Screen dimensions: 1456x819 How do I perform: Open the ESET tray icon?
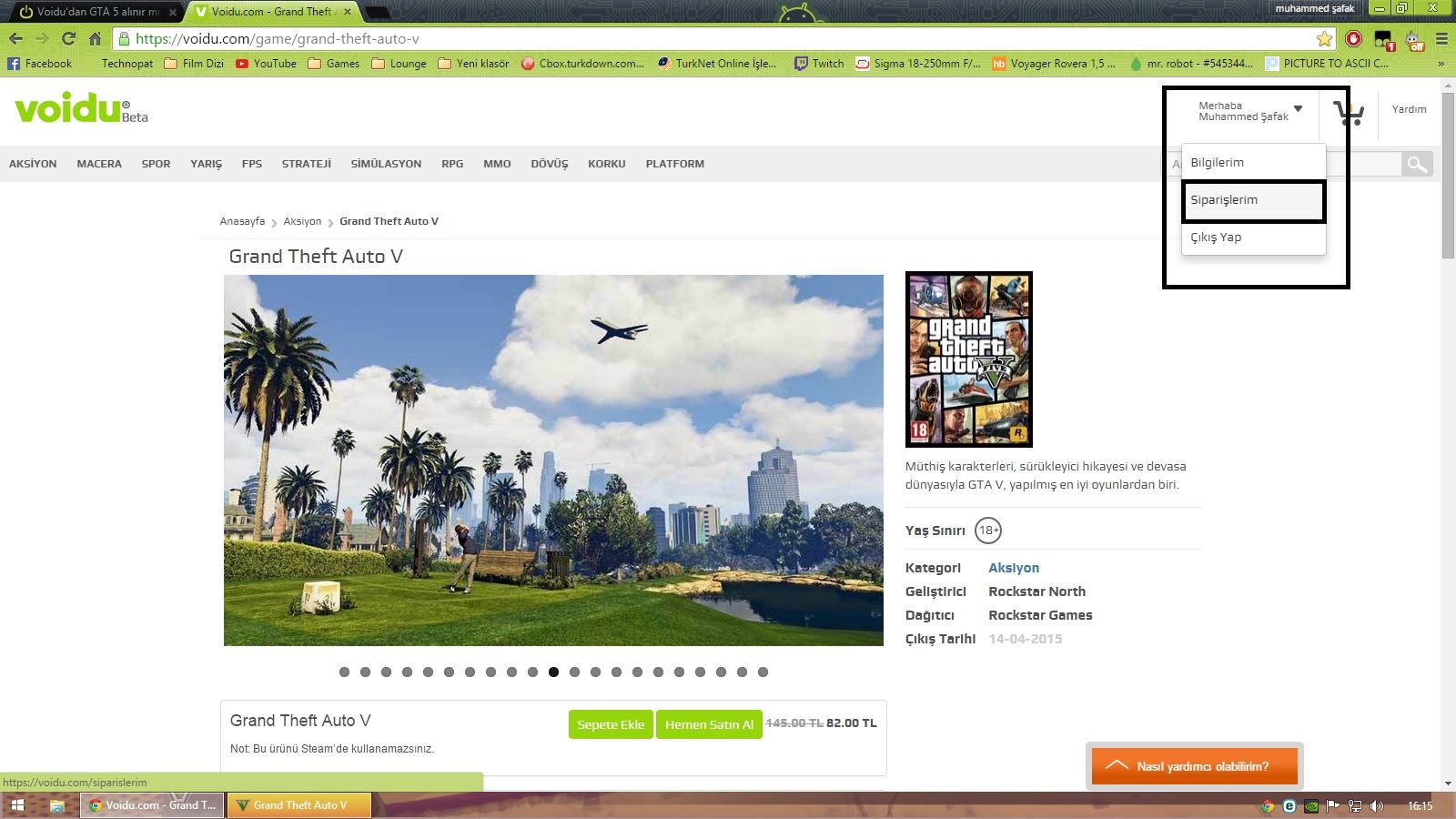point(1289,805)
